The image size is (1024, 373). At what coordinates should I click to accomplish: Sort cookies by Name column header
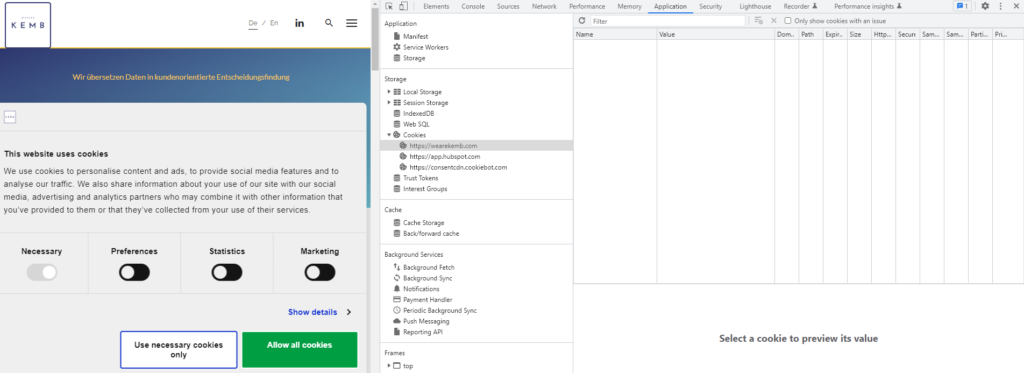pos(615,34)
